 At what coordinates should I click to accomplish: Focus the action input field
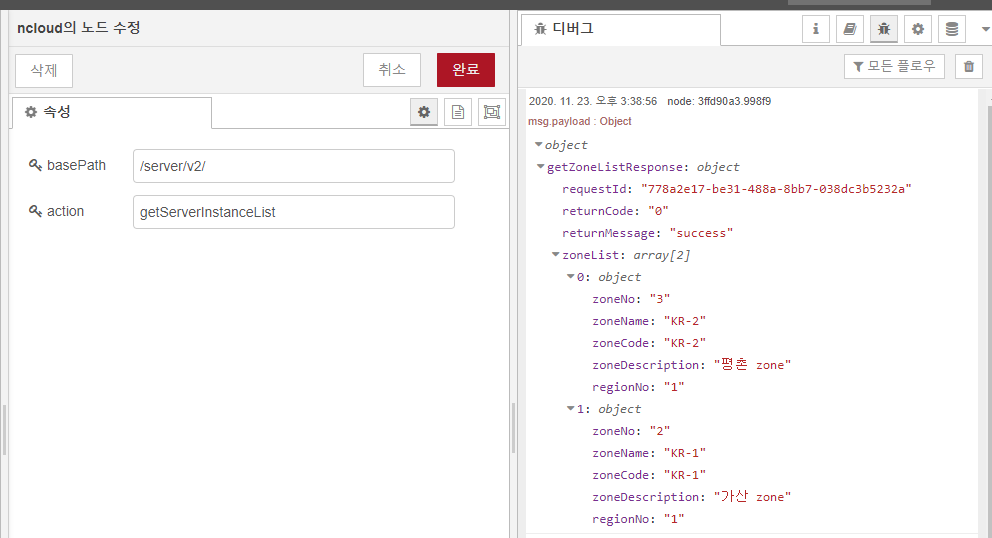pyautogui.click(x=294, y=212)
